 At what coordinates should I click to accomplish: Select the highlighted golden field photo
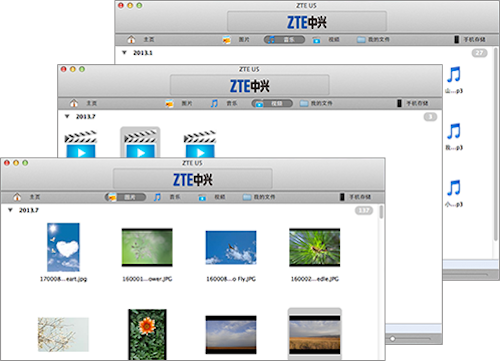[315, 334]
